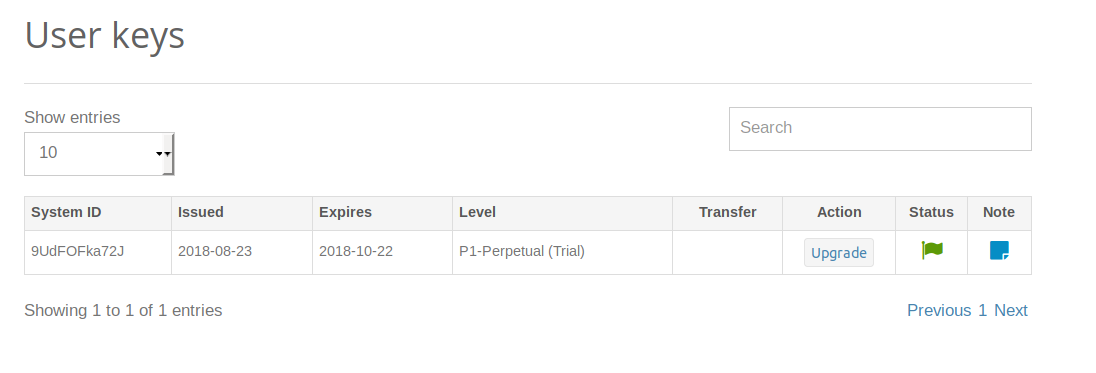
Task: Sort by Action column header
Action: (x=839, y=213)
